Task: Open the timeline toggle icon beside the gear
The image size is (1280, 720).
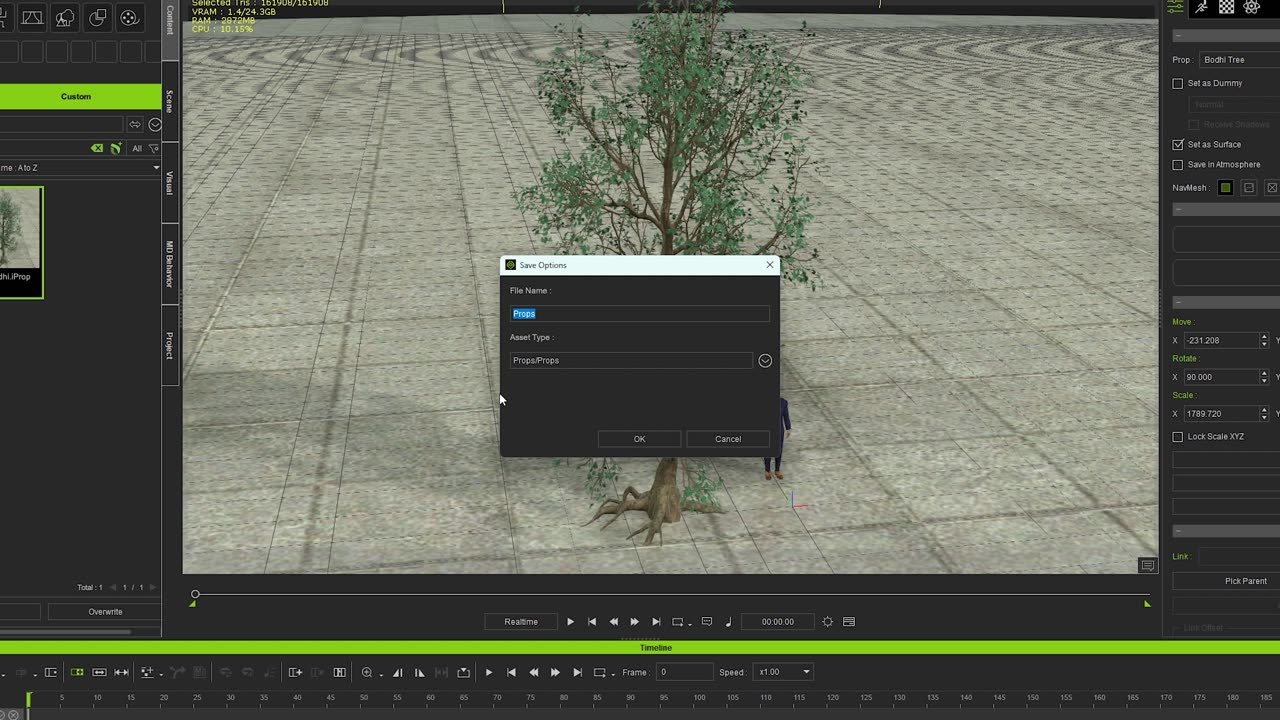Action: [x=849, y=622]
